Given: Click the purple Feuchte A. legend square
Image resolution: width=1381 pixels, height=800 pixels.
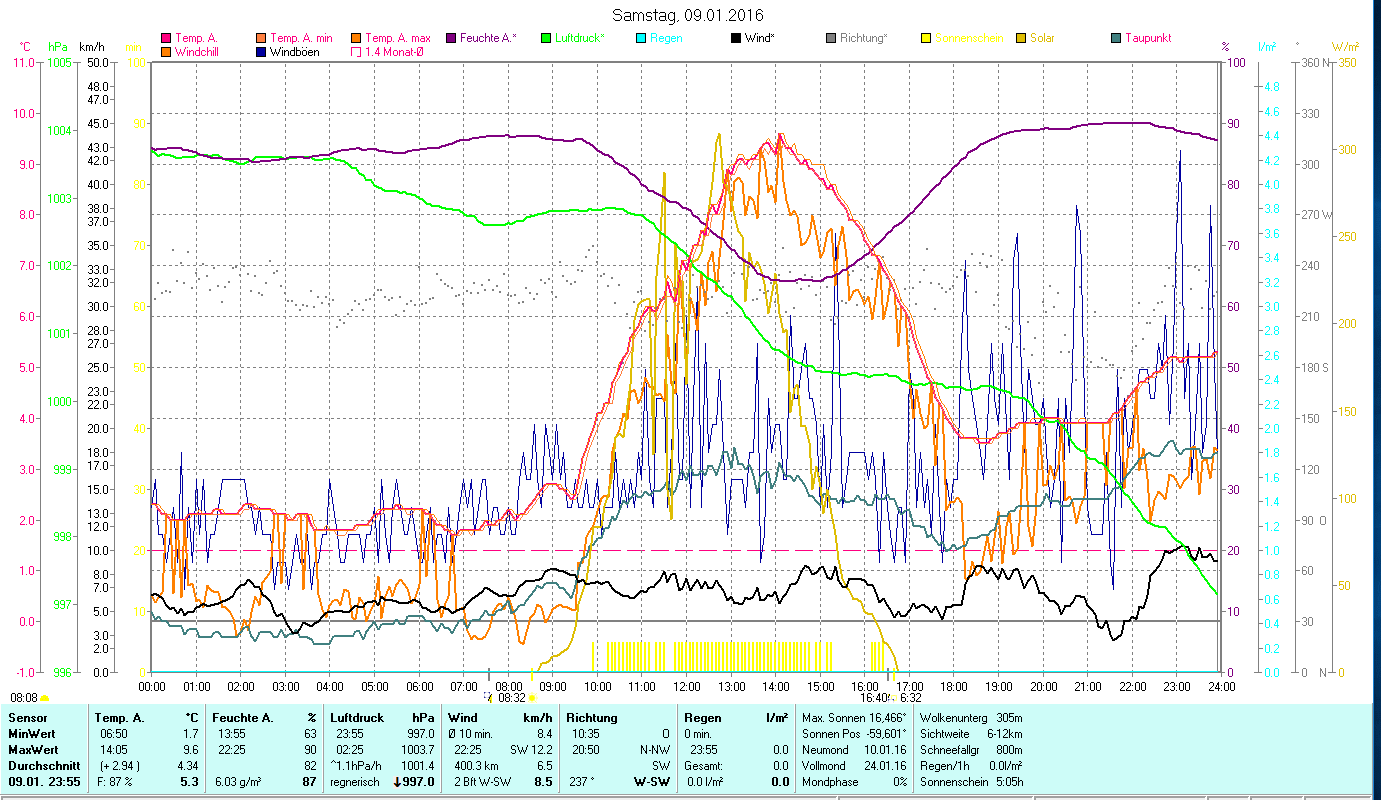Looking at the screenshot, I should click(x=451, y=38).
